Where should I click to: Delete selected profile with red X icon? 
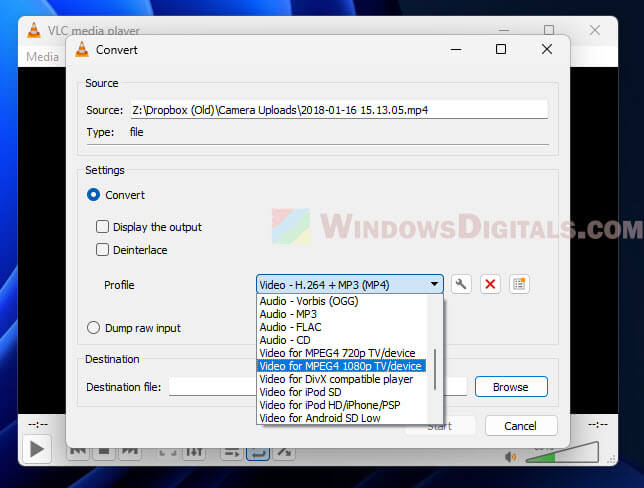tap(490, 284)
